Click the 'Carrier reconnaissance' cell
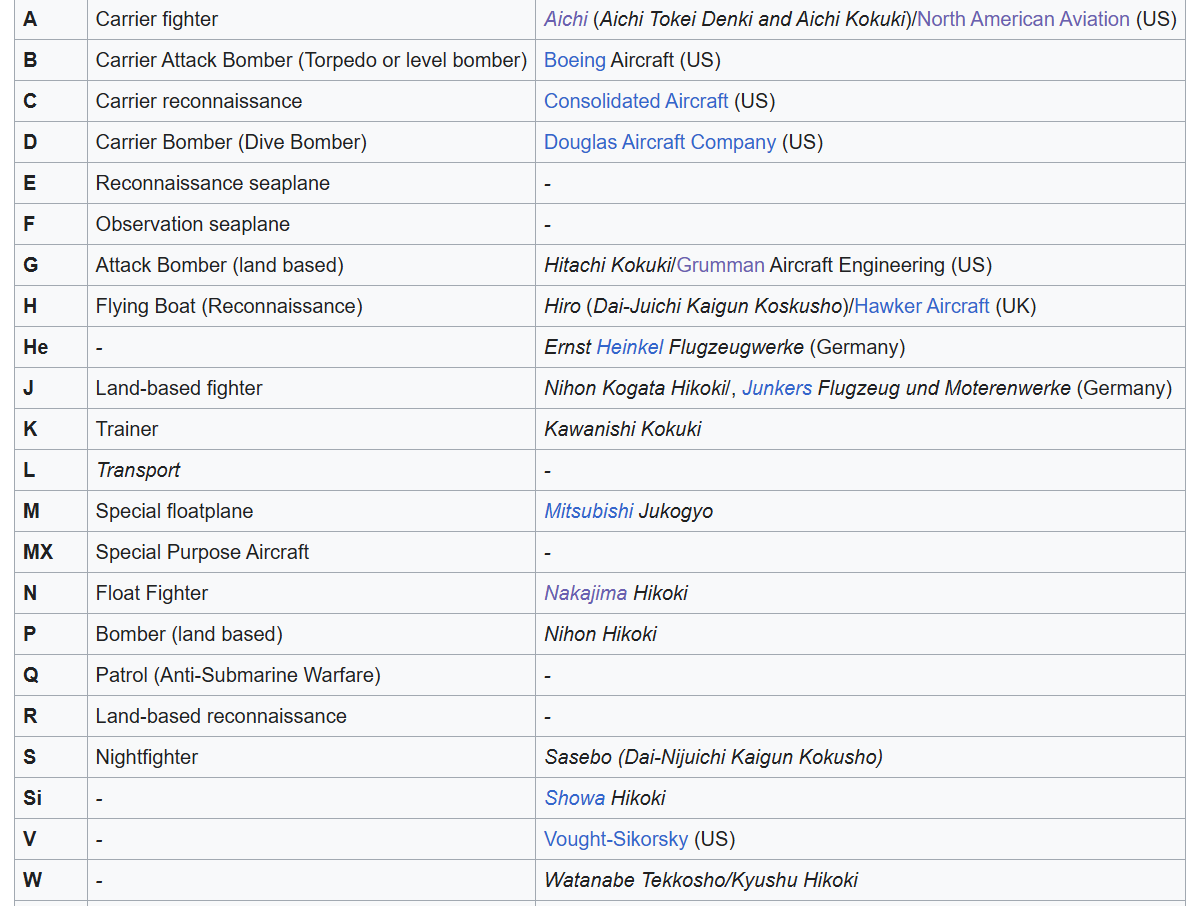This screenshot has width=1193, height=906. 311,101
